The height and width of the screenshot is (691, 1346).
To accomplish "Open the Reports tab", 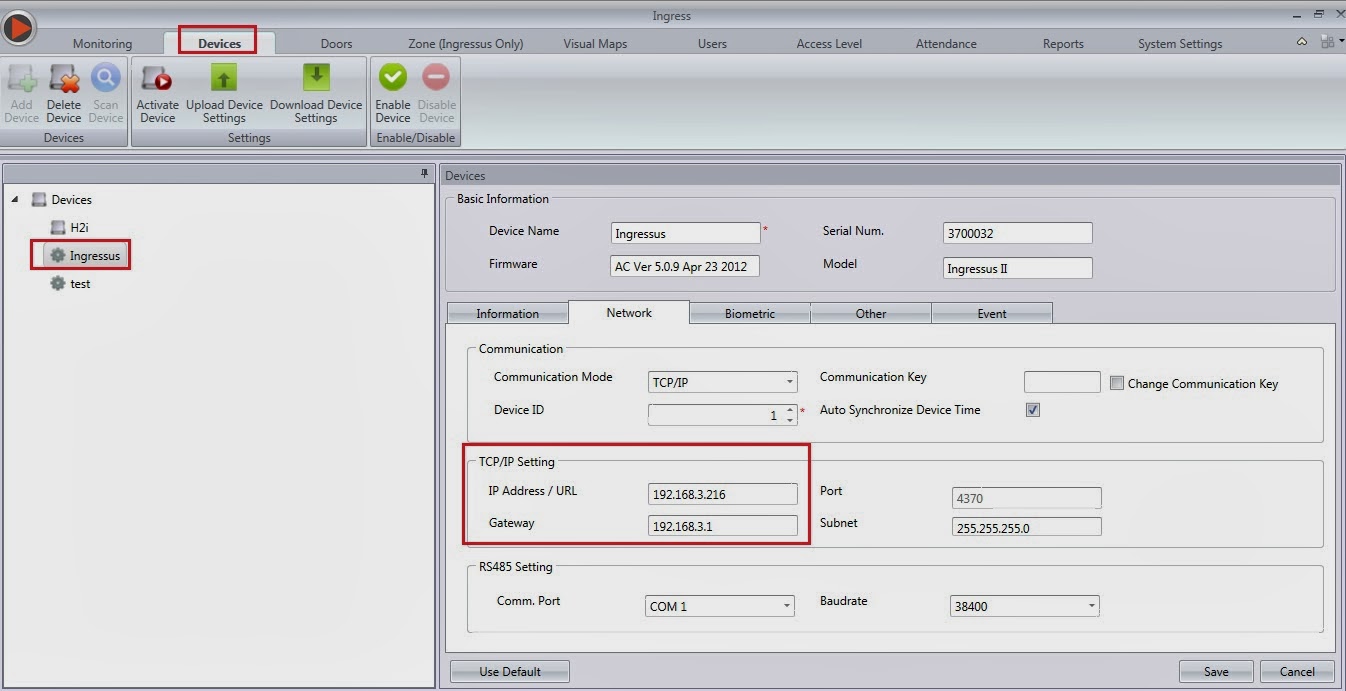I will [1063, 43].
